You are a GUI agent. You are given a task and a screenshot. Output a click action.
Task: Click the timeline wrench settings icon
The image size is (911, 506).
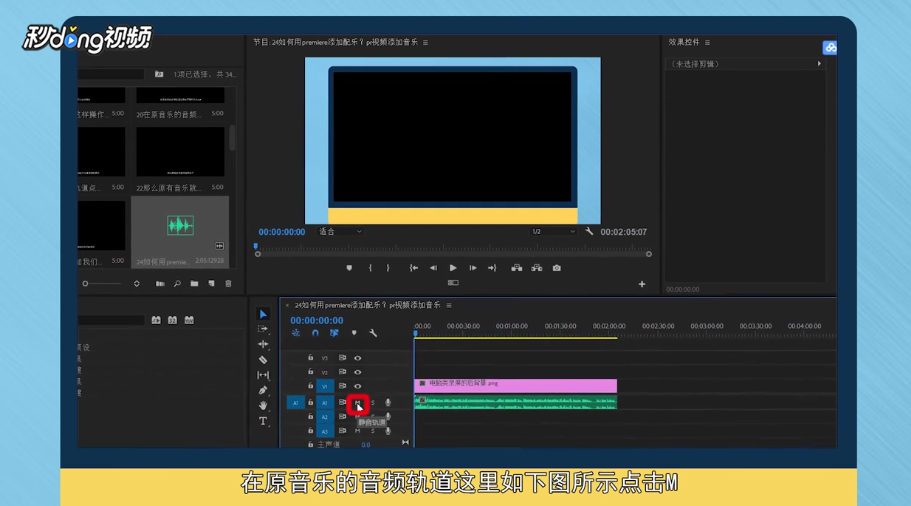[x=373, y=333]
